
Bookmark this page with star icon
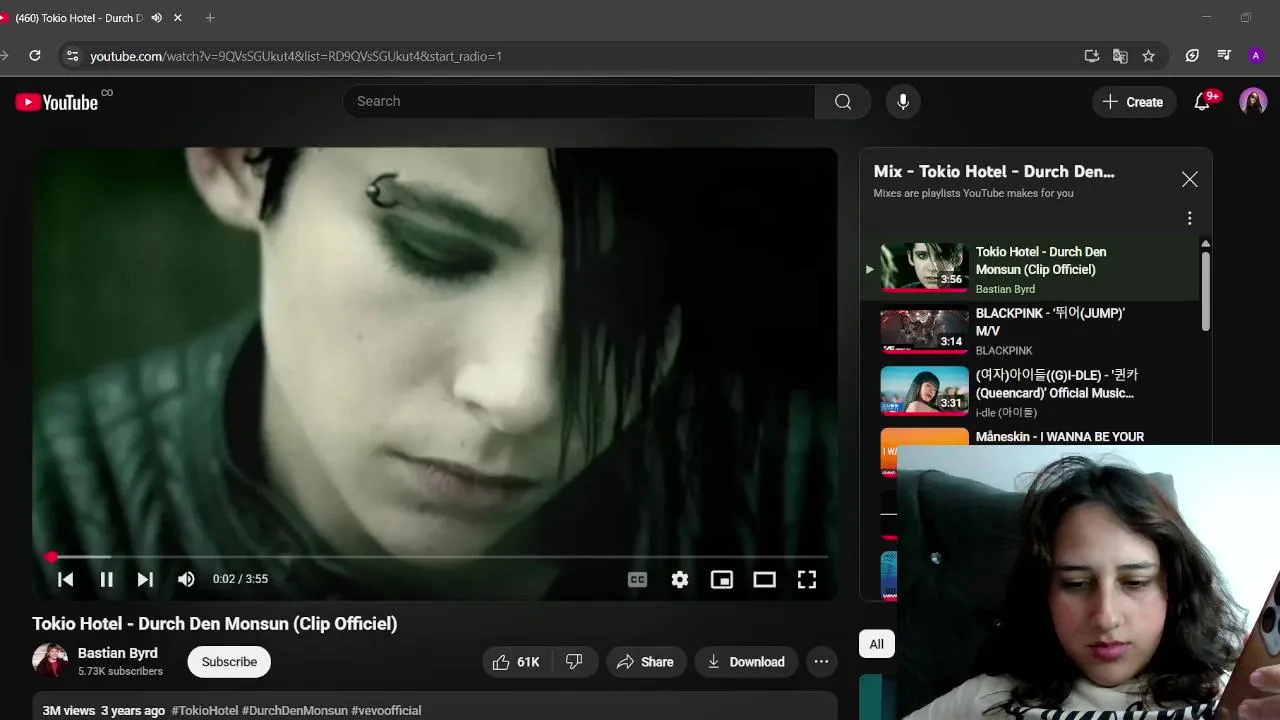(x=1148, y=56)
